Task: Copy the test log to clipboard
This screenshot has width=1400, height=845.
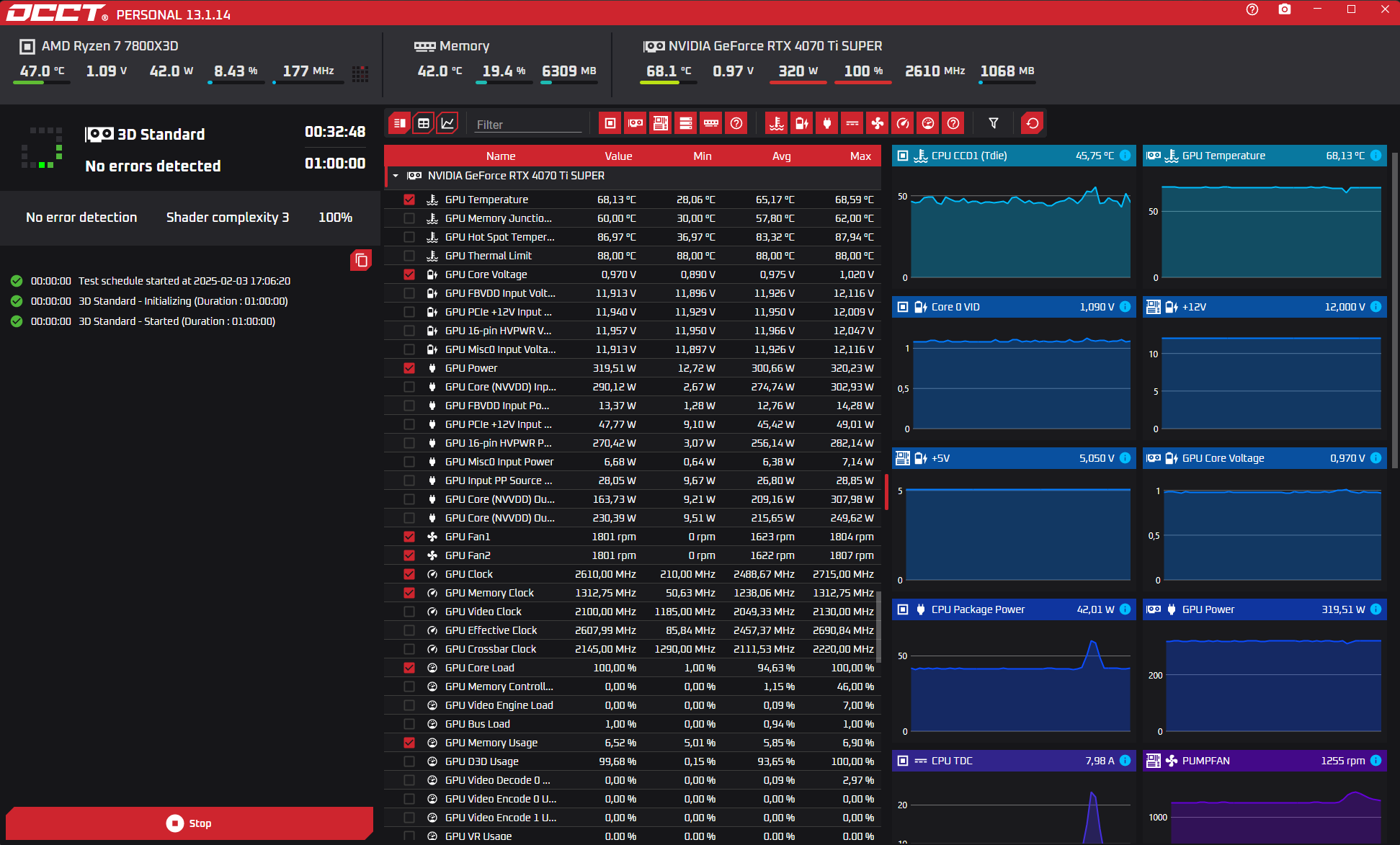Action: point(361,260)
